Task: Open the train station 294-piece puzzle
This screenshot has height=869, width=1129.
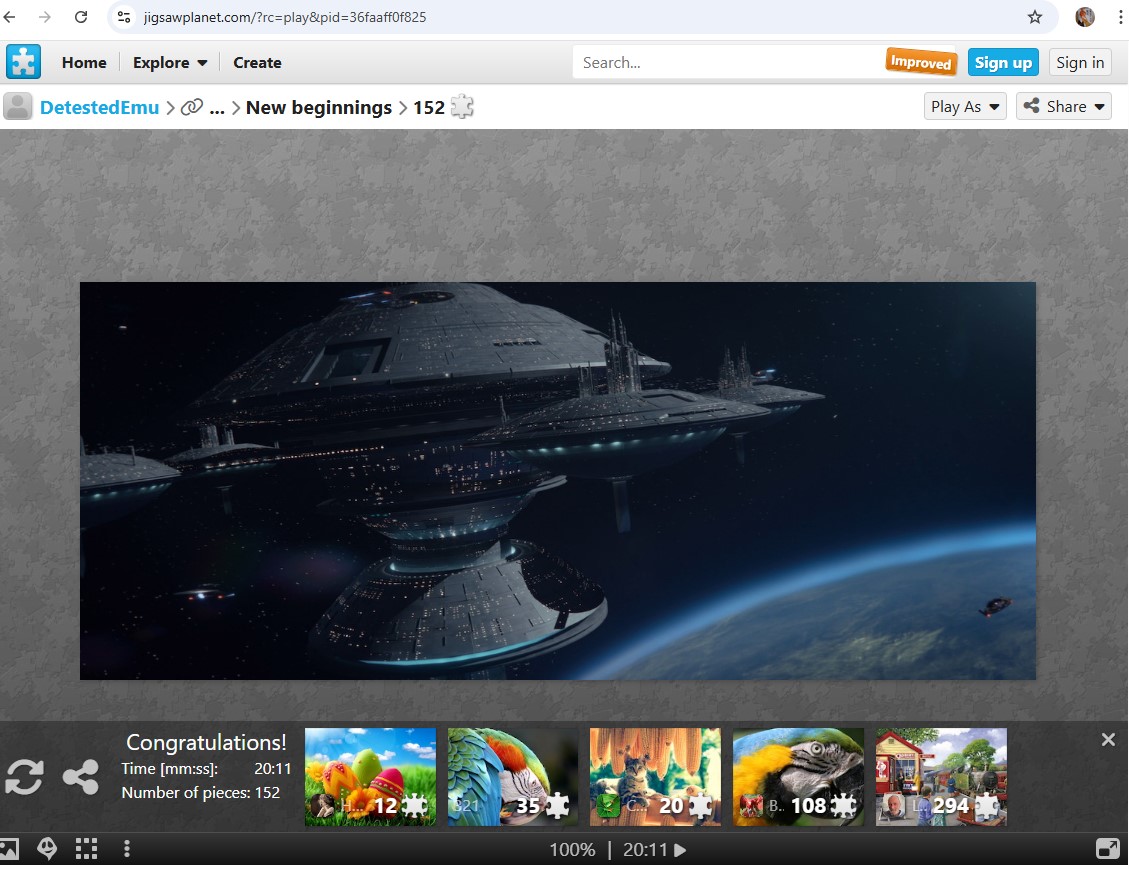Action: tap(941, 777)
